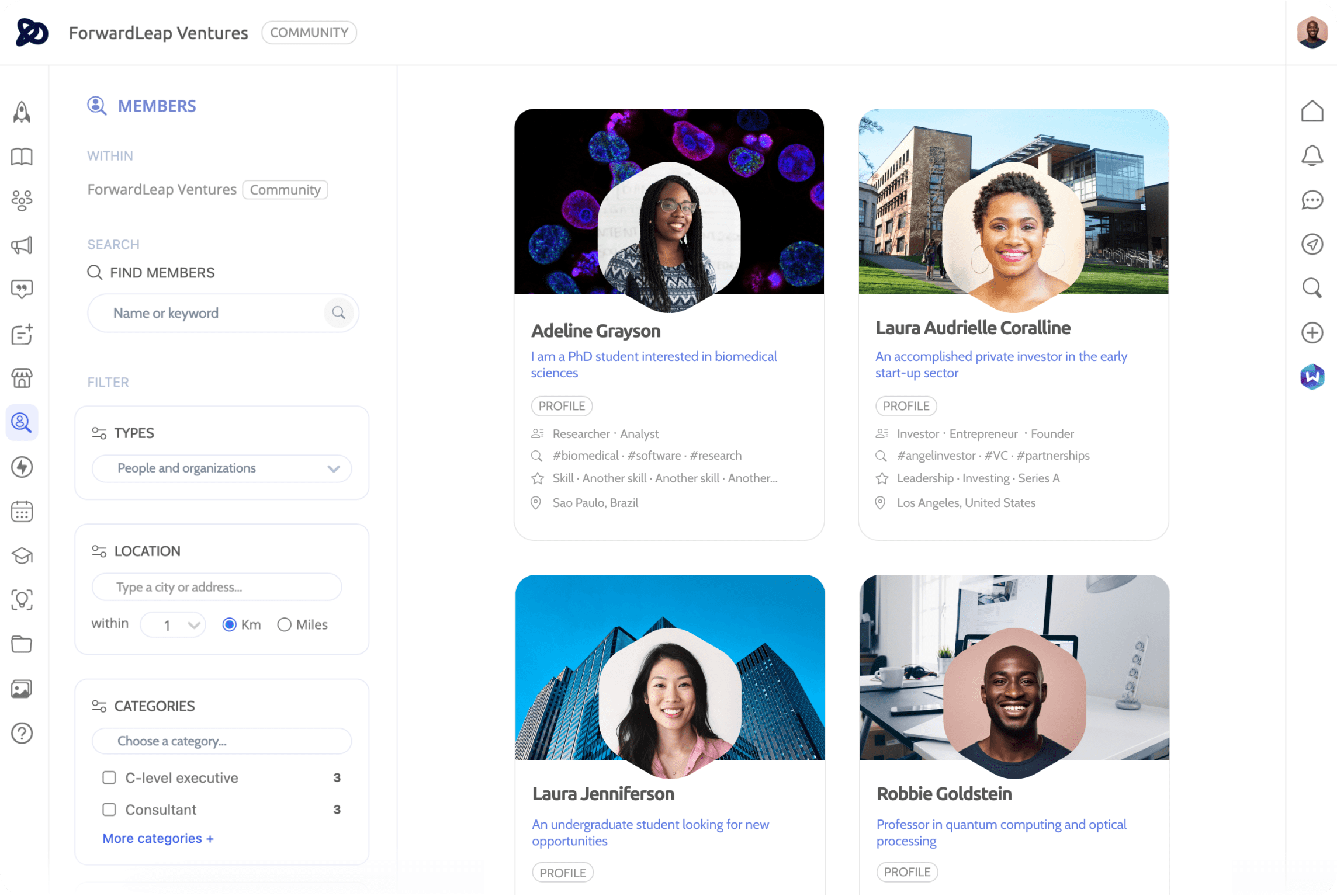Click '#biomedical · #software · #research' tags
This screenshot has width=1337, height=896.
[647, 456]
